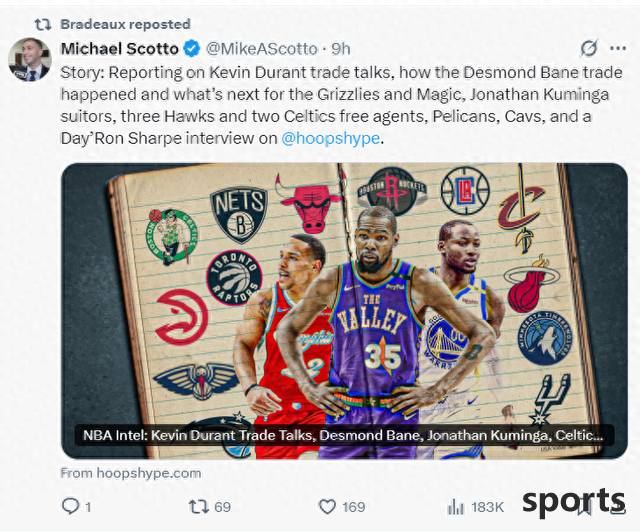Screen dimensions: 640x532
Task: Open view analytics bar chart icon
Action: pos(456,507)
